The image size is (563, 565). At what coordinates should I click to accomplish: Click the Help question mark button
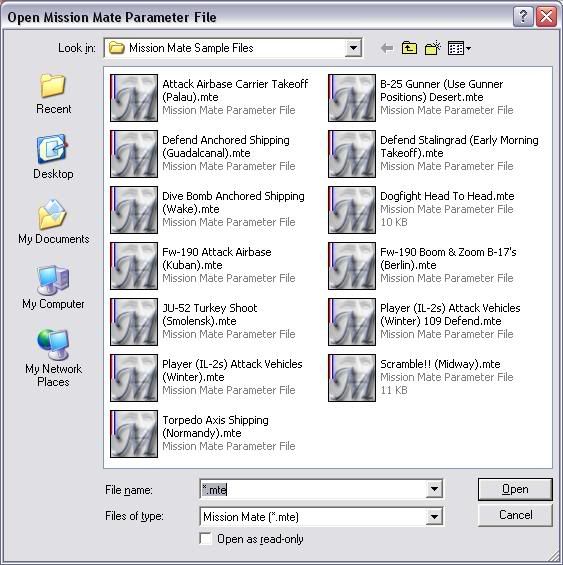523,17
